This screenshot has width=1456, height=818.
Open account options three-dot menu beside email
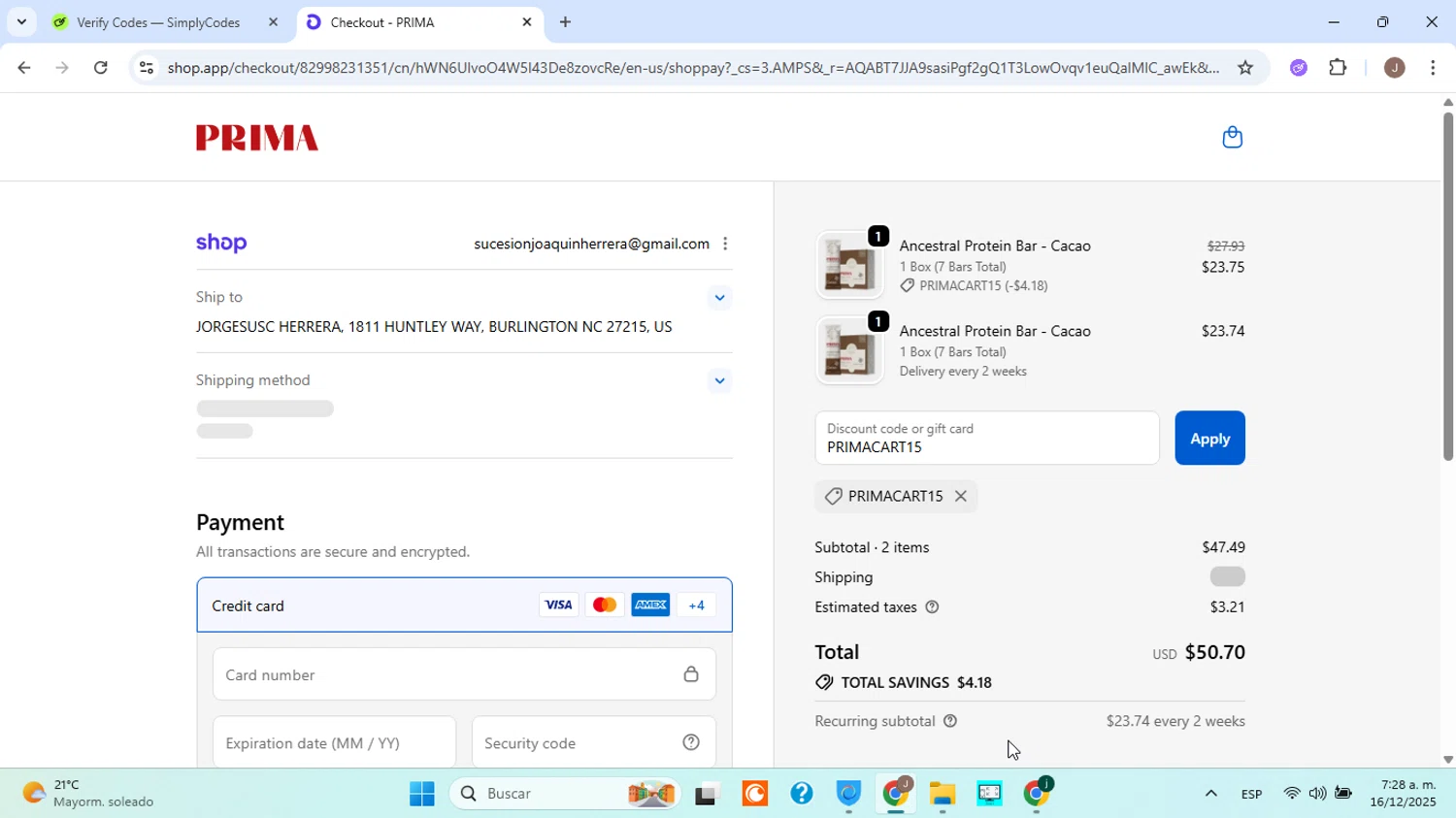pyautogui.click(x=725, y=244)
